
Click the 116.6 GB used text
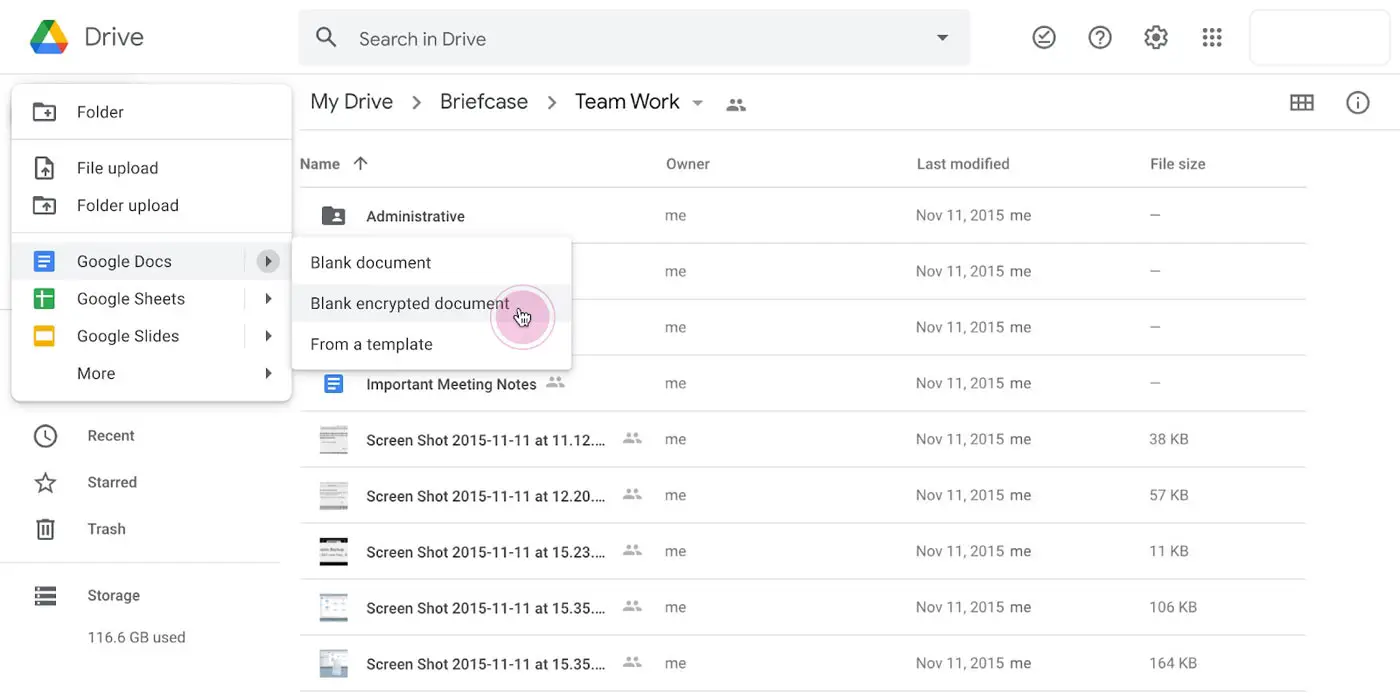coord(136,637)
